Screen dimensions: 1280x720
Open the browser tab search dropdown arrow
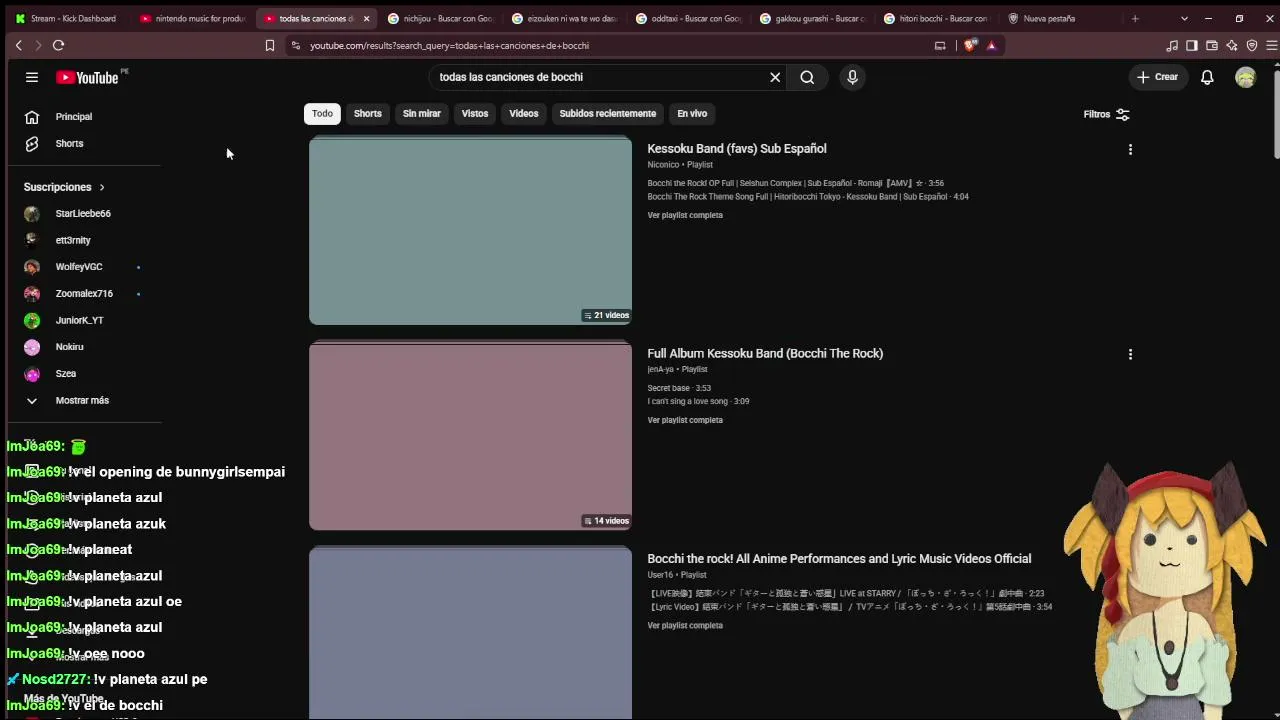coord(1184,18)
